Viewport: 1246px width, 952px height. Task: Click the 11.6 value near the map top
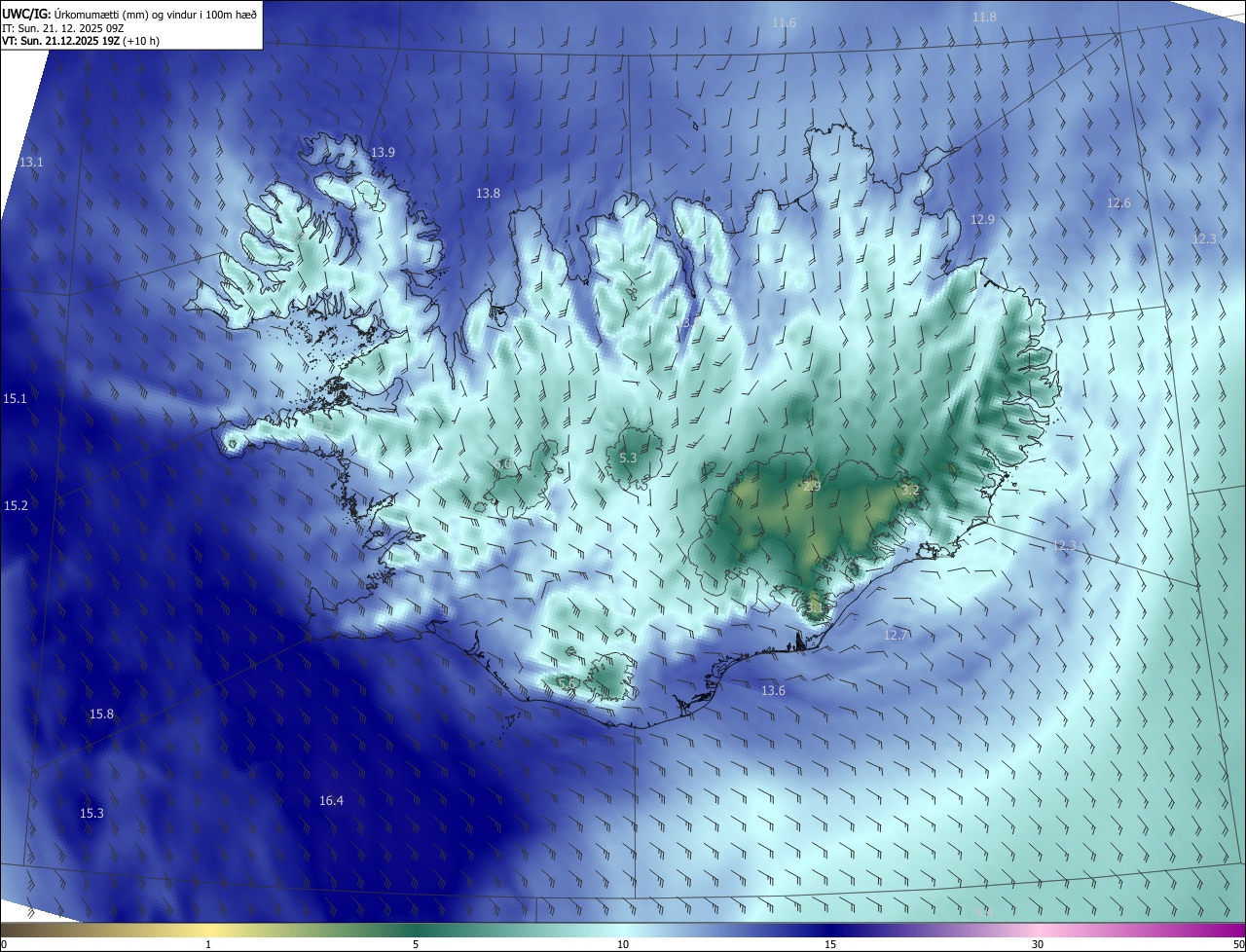[784, 22]
